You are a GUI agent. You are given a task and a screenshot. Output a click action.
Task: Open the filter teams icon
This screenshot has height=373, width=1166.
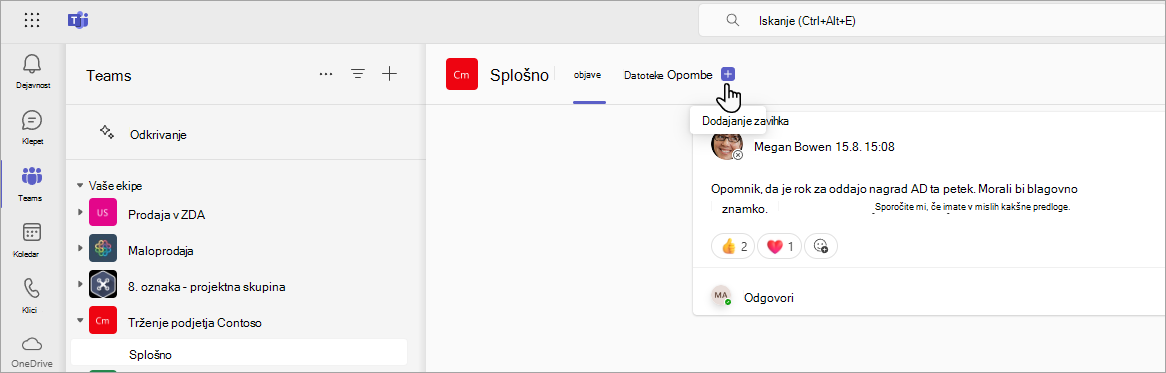click(358, 74)
